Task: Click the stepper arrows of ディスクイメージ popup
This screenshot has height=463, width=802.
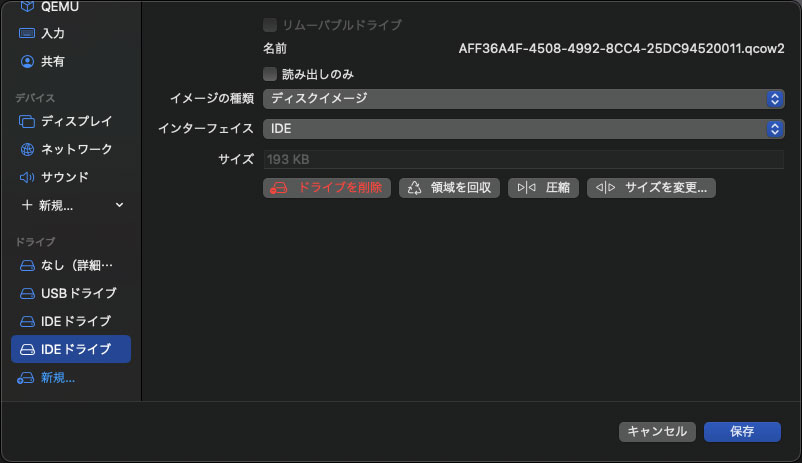Action: [x=775, y=99]
